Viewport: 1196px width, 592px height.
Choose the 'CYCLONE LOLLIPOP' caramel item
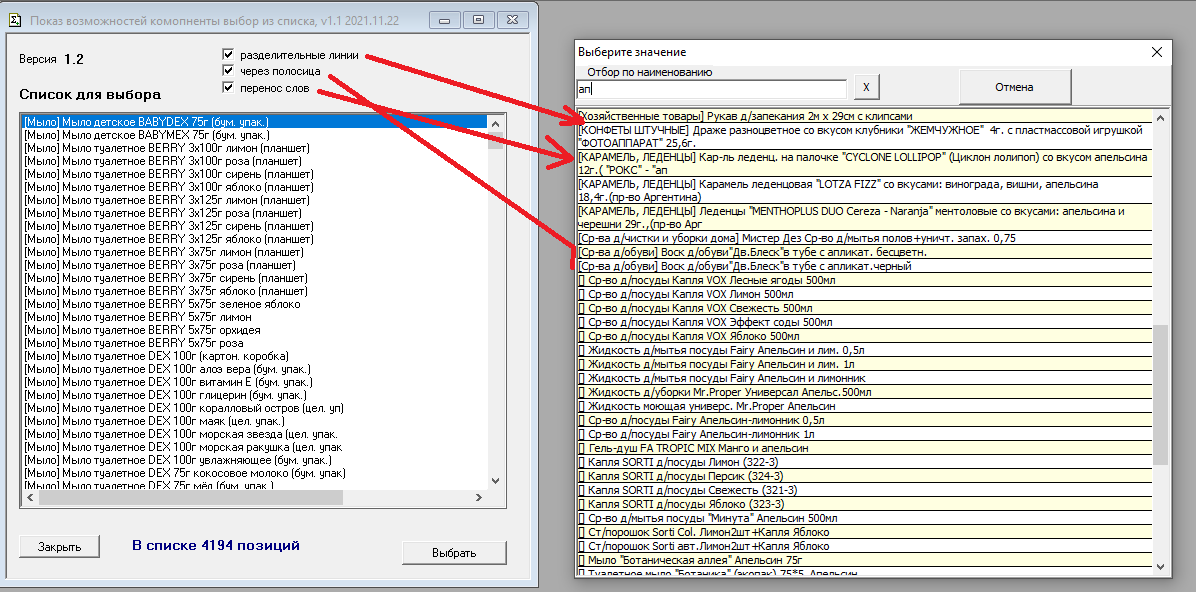point(864,163)
